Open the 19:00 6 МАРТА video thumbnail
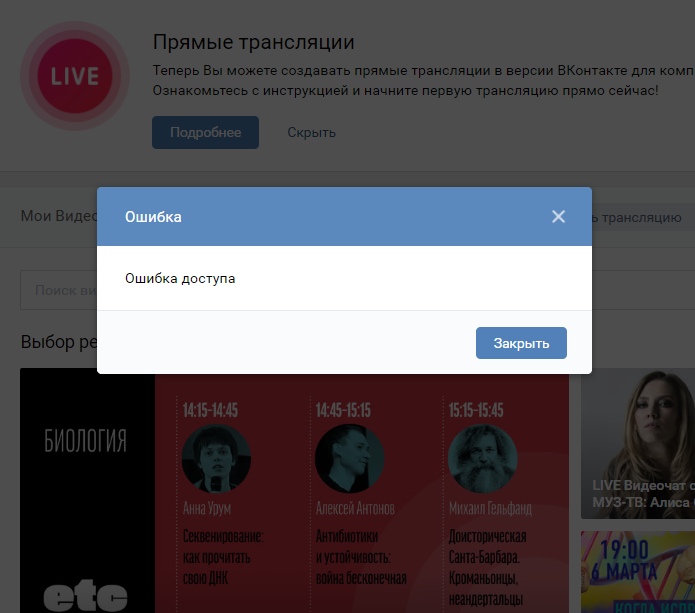The image size is (695, 613). 638,572
